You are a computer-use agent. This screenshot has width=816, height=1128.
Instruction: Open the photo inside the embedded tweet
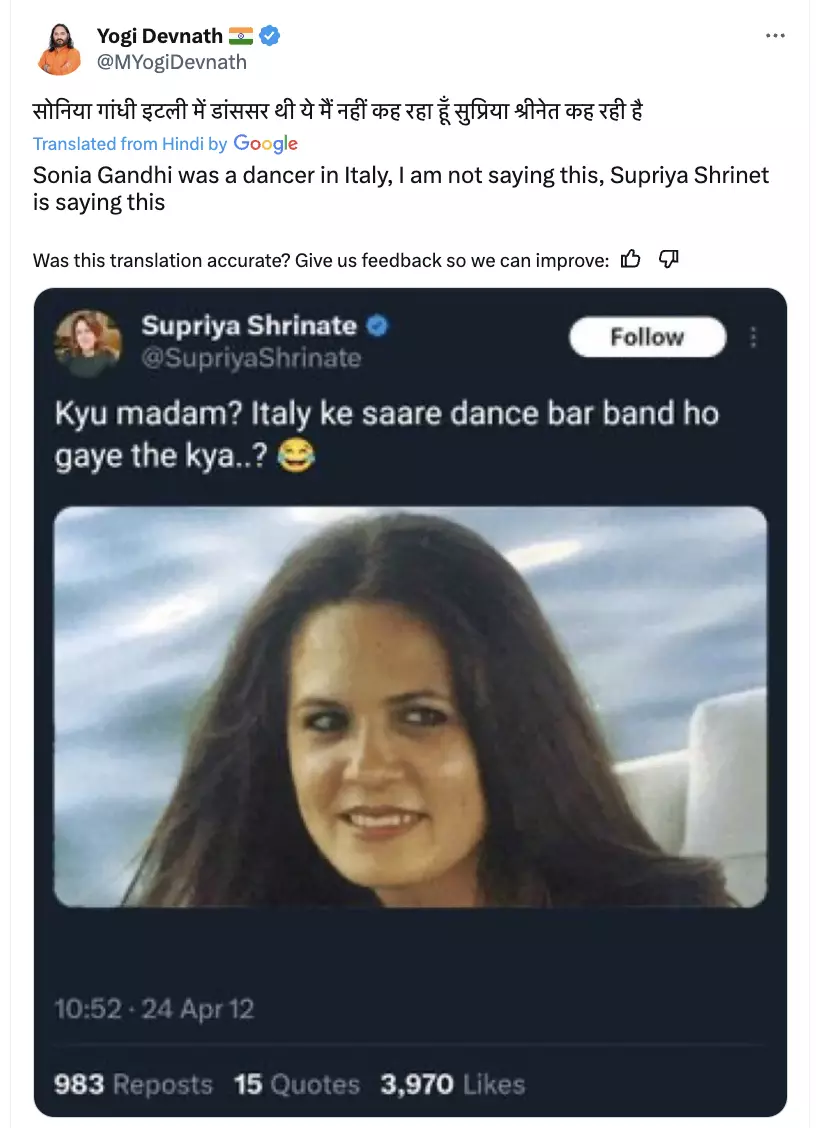(x=410, y=706)
